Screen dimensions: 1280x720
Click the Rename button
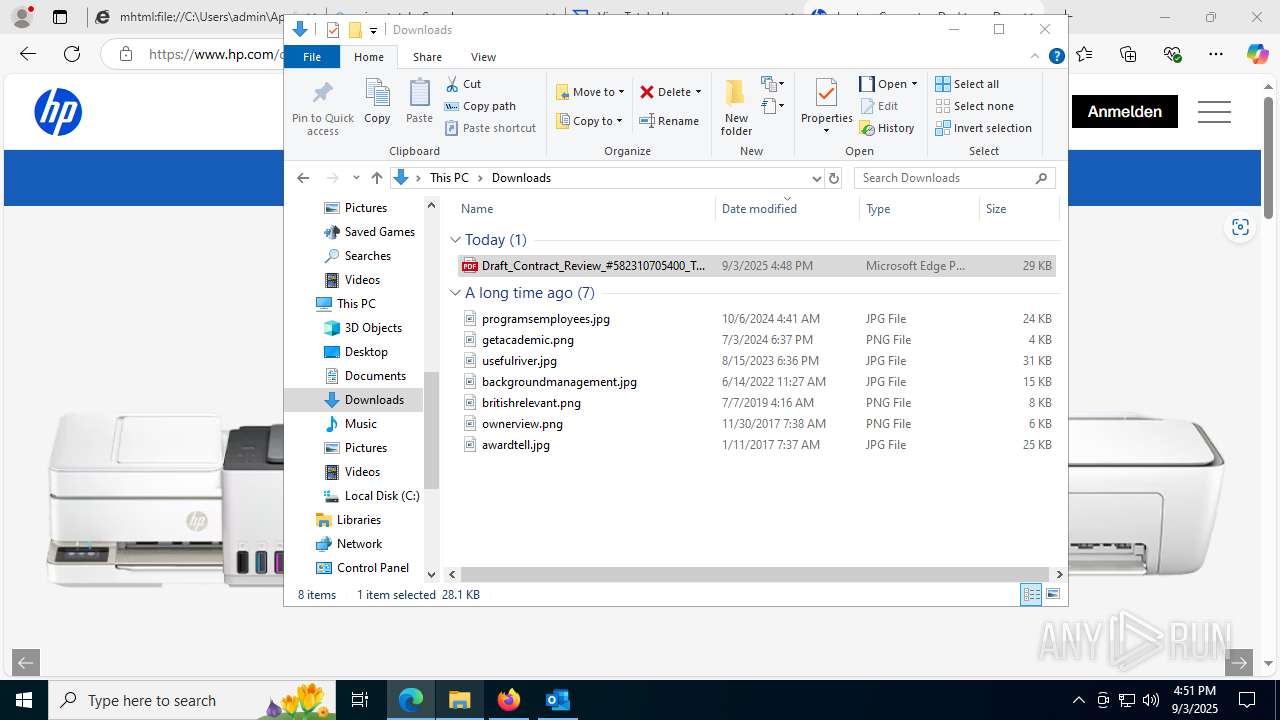click(669, 121)
